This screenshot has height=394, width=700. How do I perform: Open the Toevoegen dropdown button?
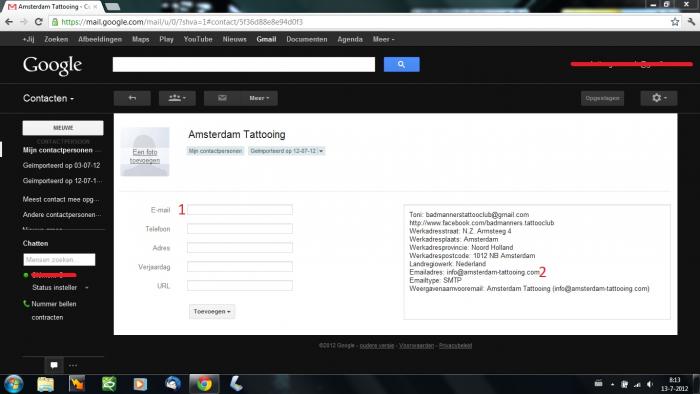point(212,311)
